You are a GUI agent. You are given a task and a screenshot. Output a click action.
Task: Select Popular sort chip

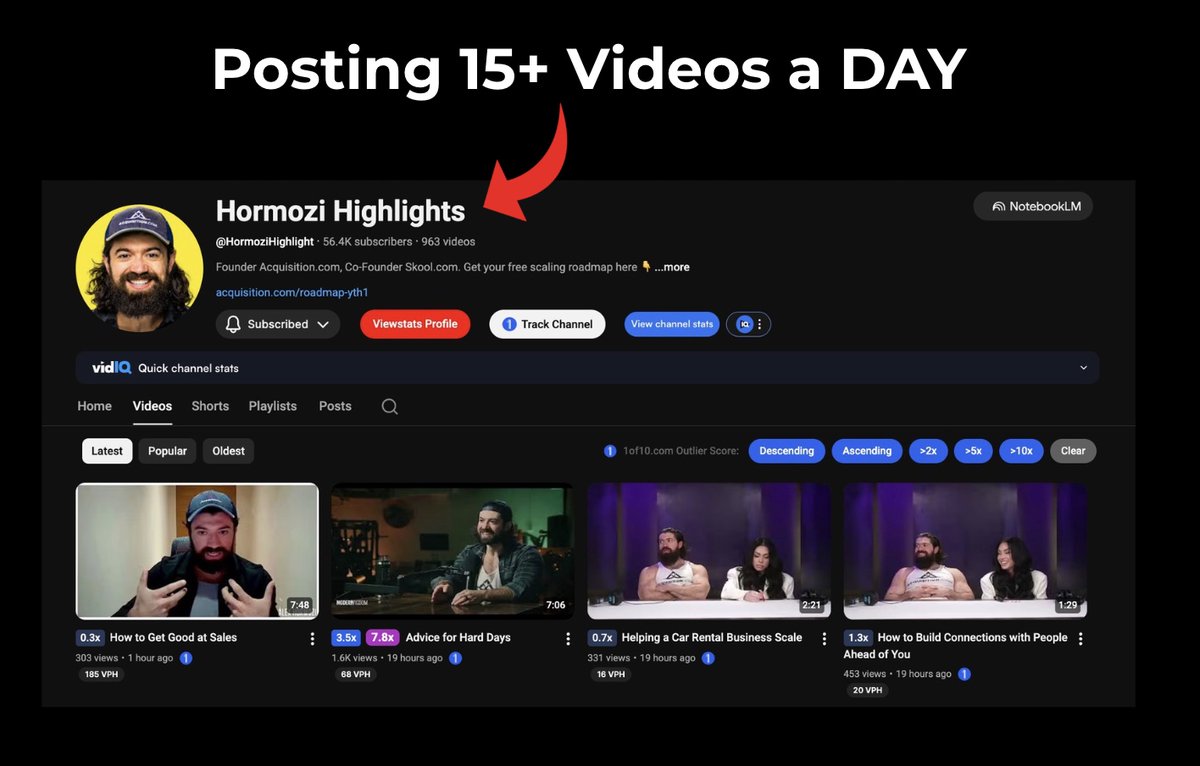[x=167, y=451]
